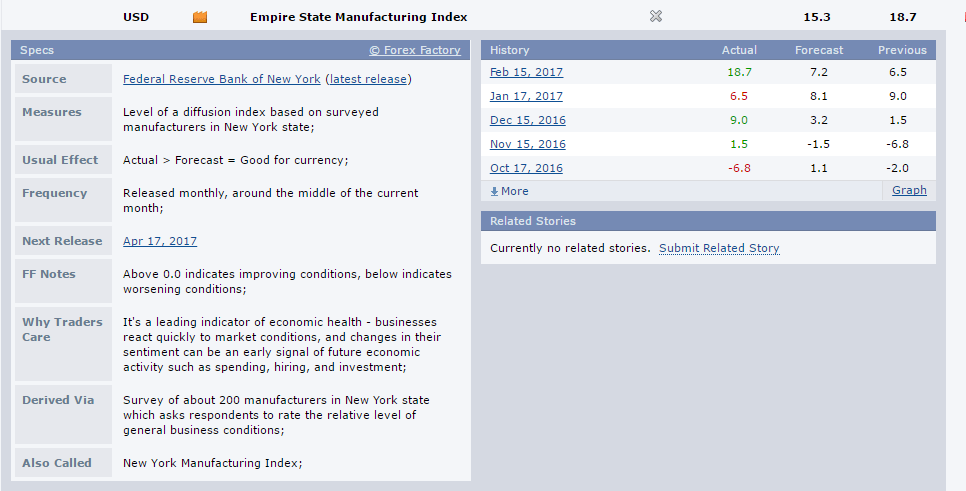
Task: Click the green 18.7 actual value
Action: click(x=739, y=72)
